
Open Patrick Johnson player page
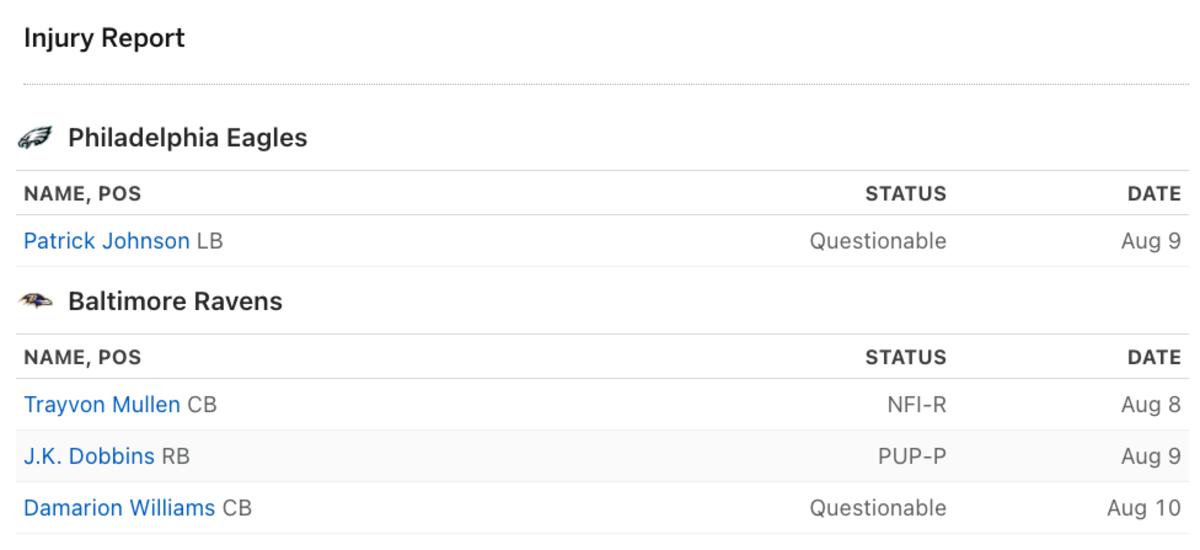point(106,241)
